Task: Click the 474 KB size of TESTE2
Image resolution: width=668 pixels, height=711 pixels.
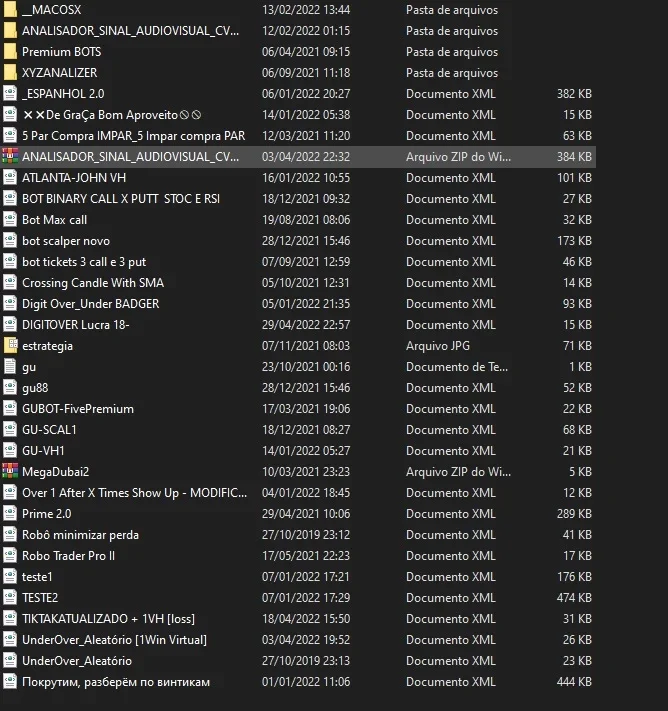Action: coord(574,598)
